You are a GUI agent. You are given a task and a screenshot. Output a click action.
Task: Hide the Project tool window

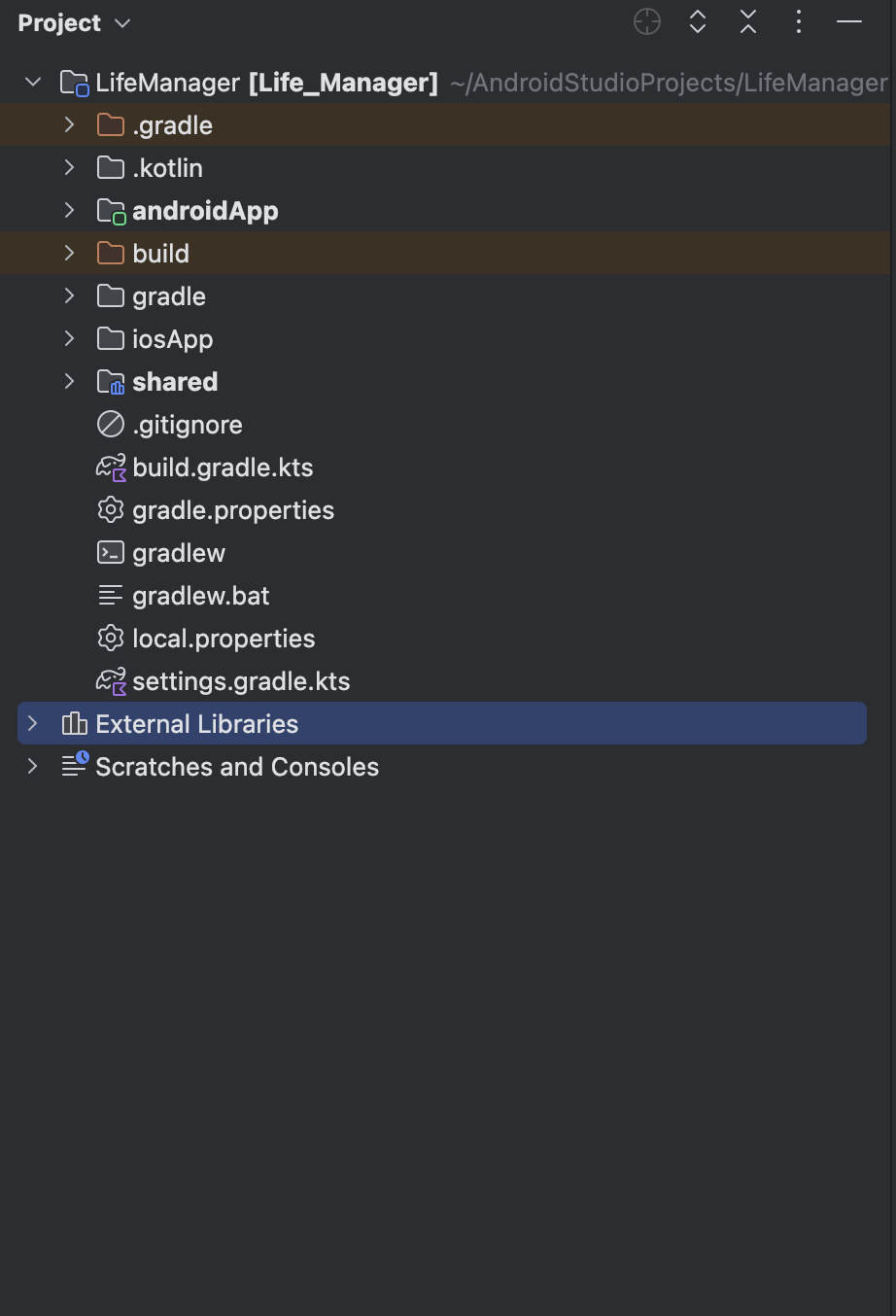point(849,22)
